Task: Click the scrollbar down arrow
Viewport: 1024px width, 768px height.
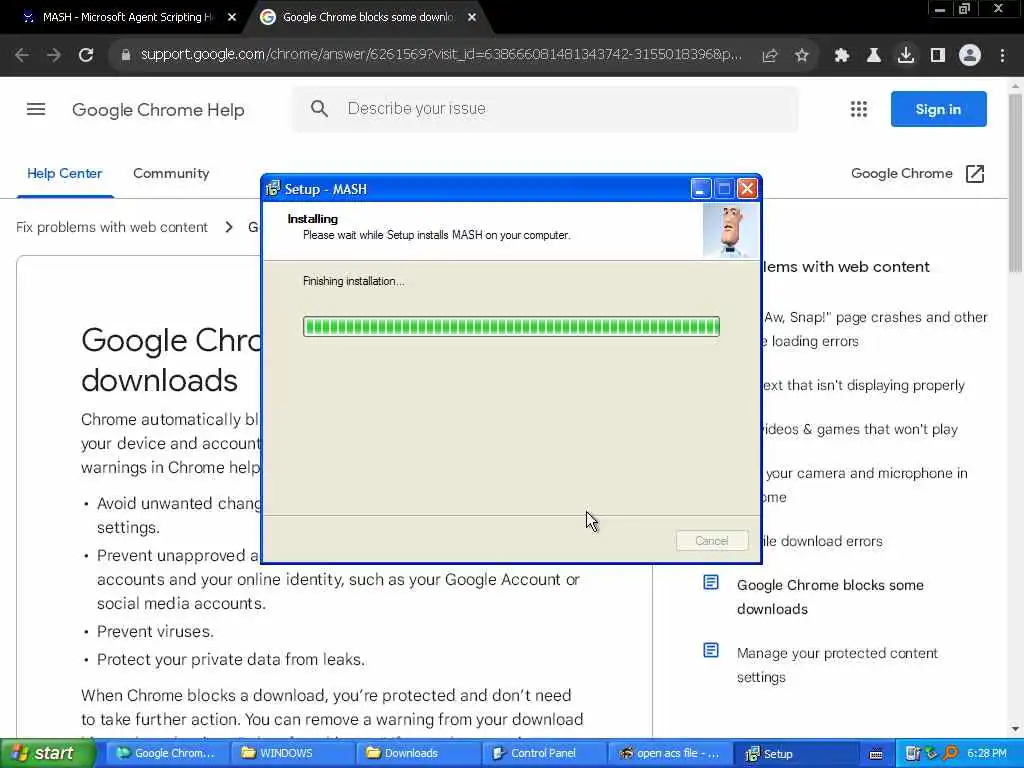Action: 1015,729
